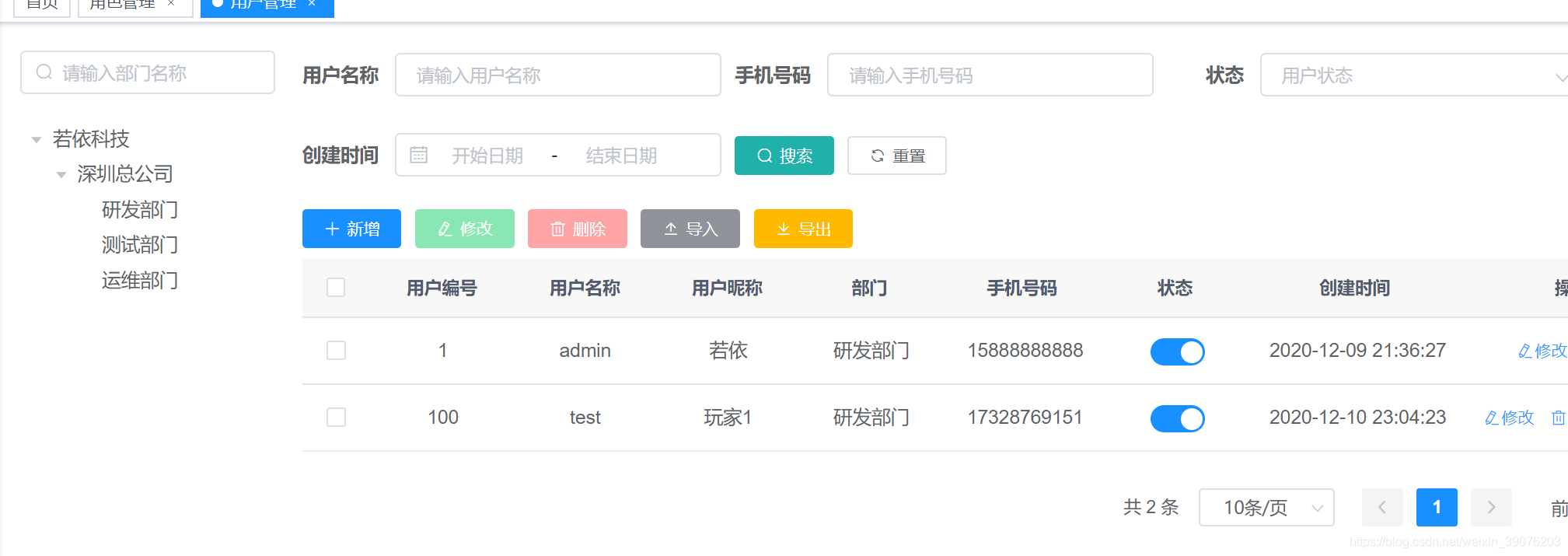Click the 新增 (add) button
The height and width of the screenshot is (556, 1568).
point(351,229)
